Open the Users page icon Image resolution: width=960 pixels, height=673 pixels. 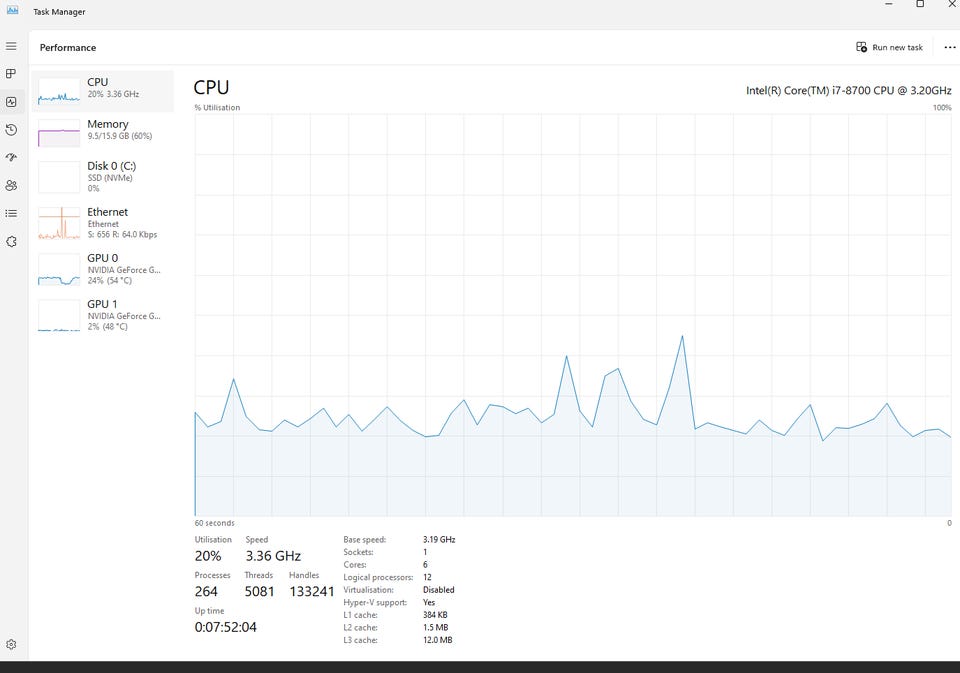tap(11, 186)
